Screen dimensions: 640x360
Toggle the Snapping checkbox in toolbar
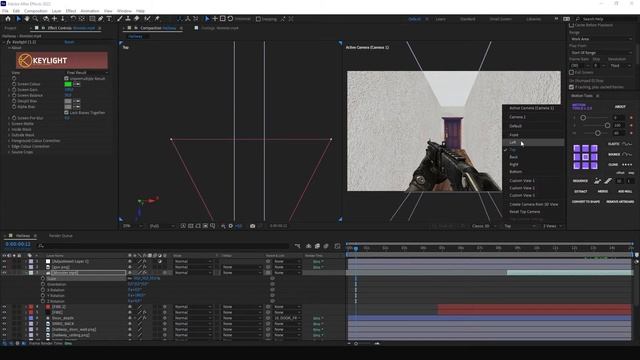(x=258, y=19)
